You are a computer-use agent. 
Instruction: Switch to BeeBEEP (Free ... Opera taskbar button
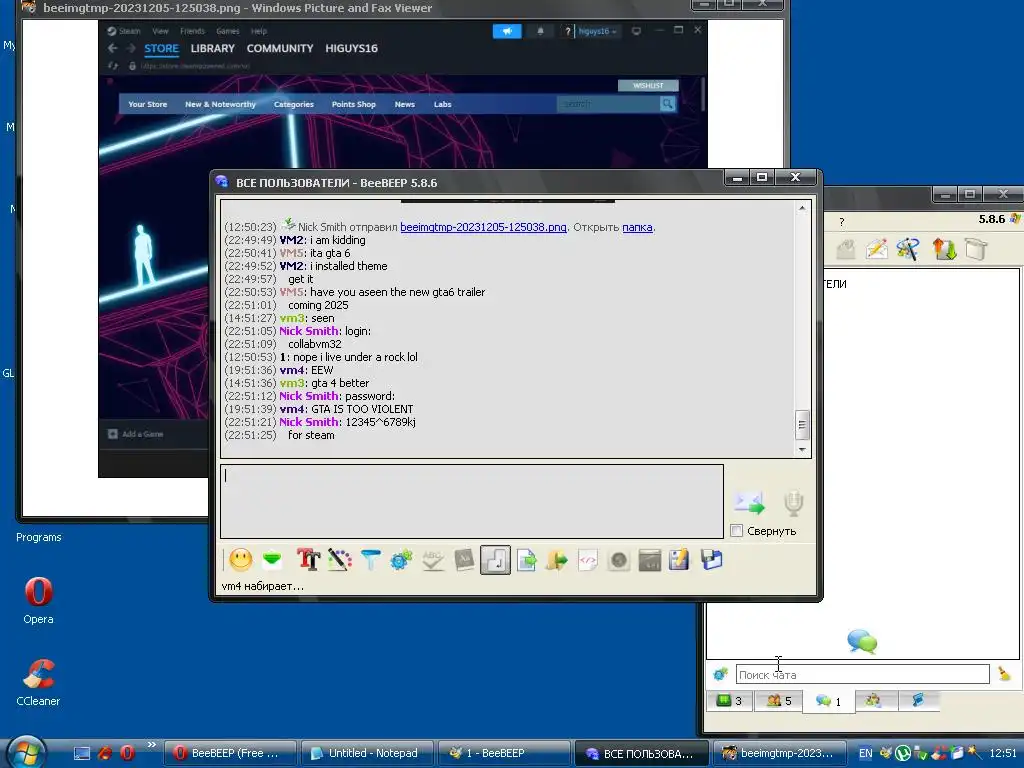(x=229, y=753)
